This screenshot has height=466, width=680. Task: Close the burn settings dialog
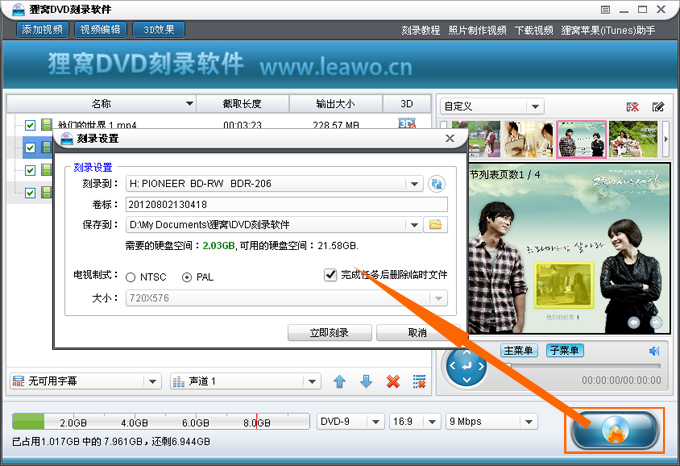[450, 138]
